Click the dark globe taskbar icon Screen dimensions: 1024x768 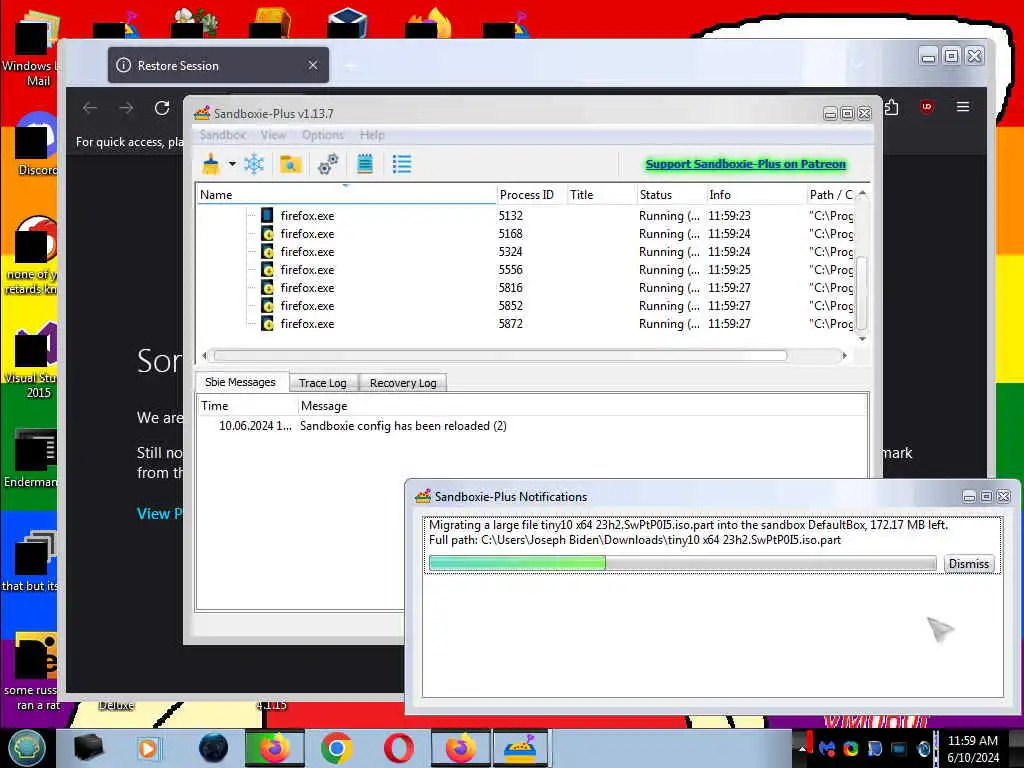coord(213,748)
